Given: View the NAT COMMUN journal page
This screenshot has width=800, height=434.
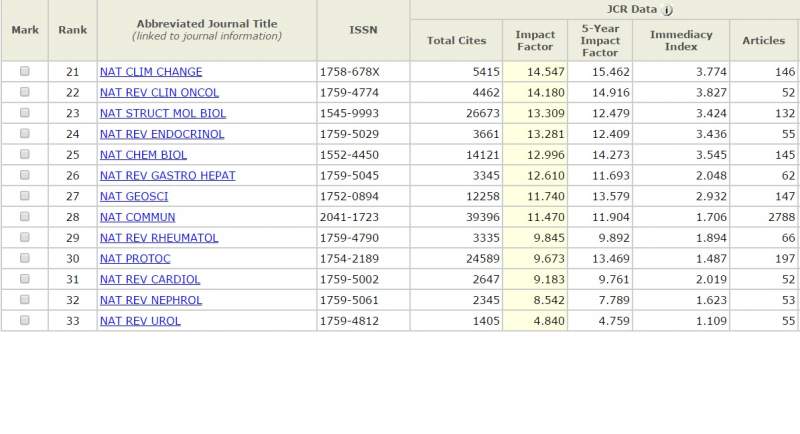Looking at the screenshot, I should click(138, 217).
